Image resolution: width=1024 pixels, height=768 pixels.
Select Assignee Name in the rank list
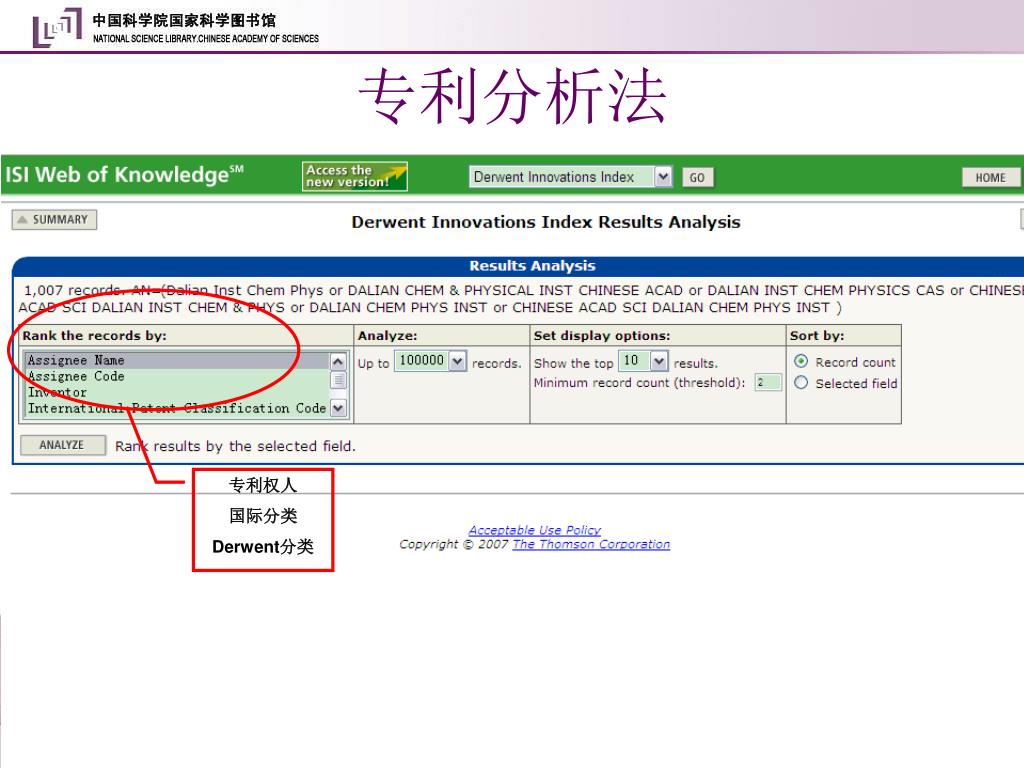[177, 360]
